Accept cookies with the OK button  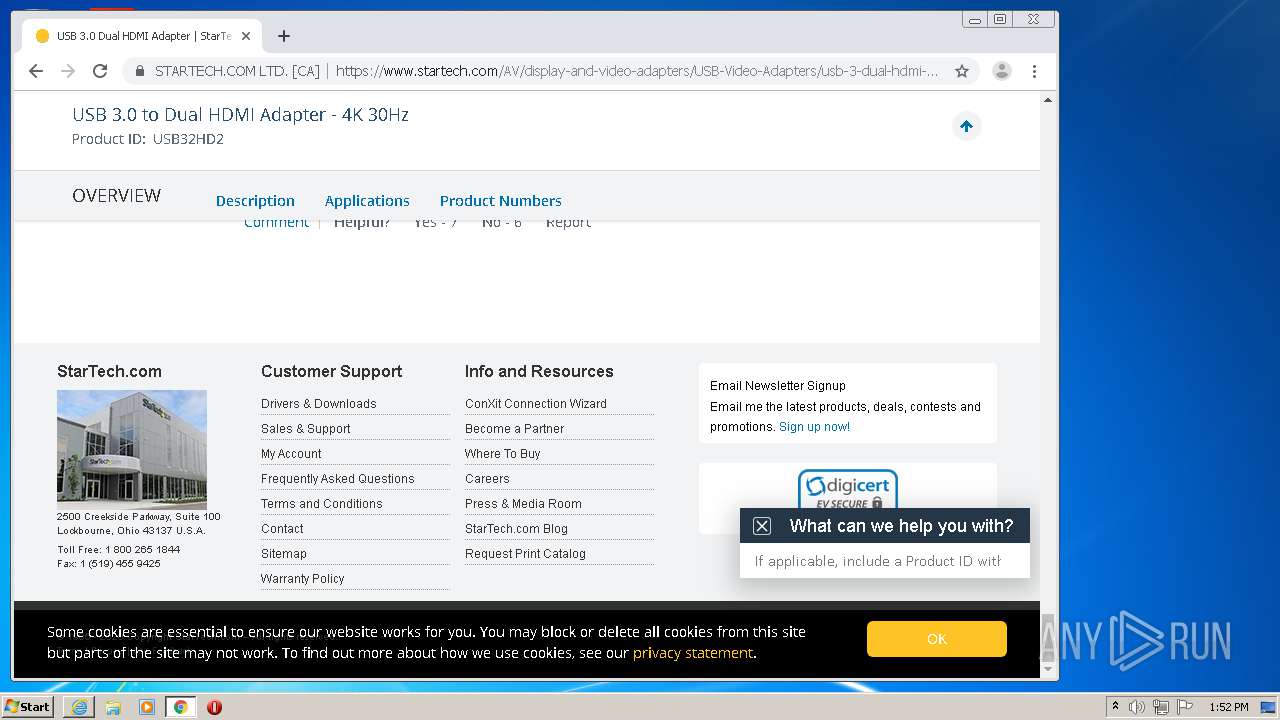click(x=937, y=639)
